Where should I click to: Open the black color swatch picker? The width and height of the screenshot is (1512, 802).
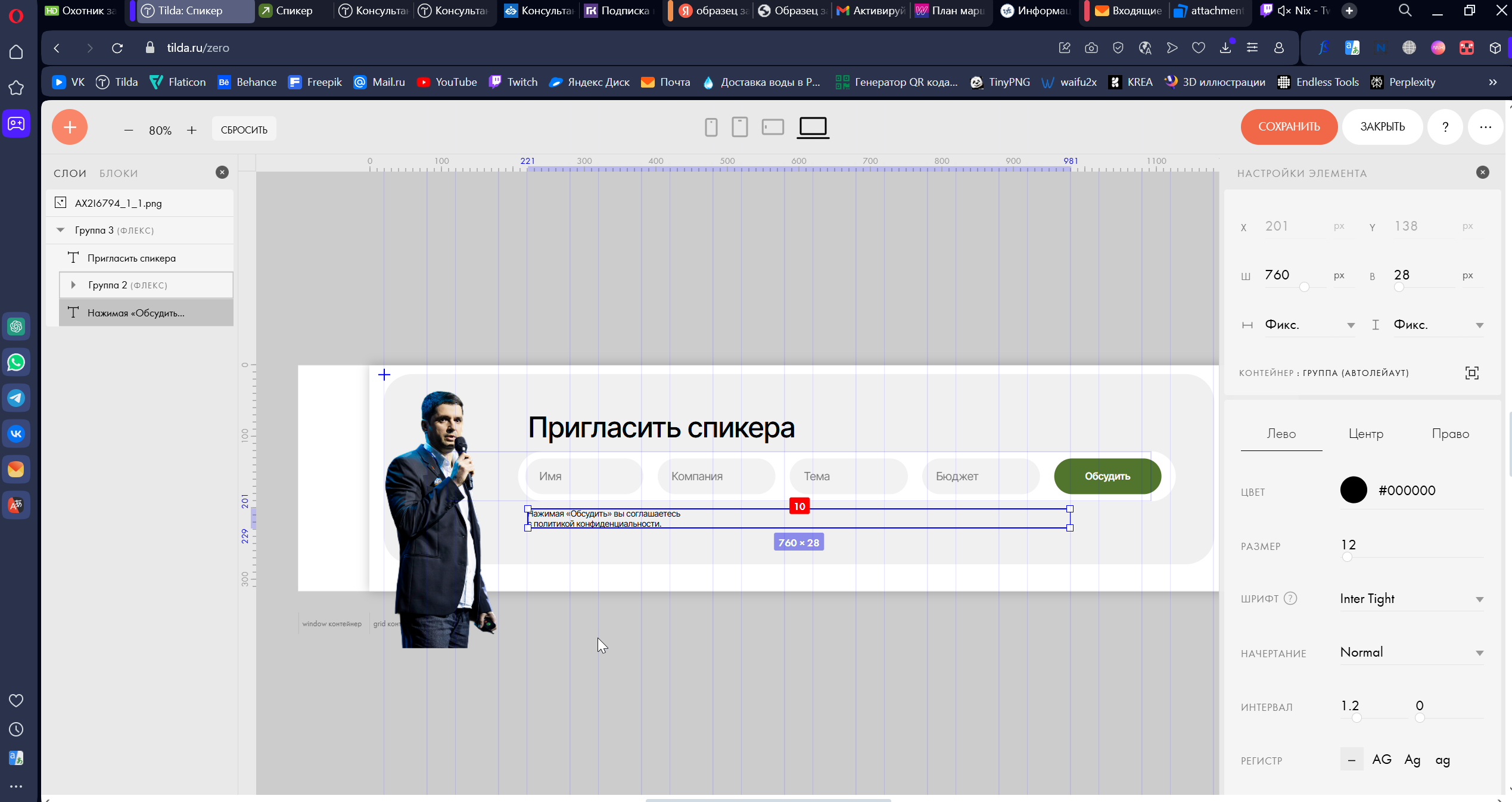(x=1354, y=490)
